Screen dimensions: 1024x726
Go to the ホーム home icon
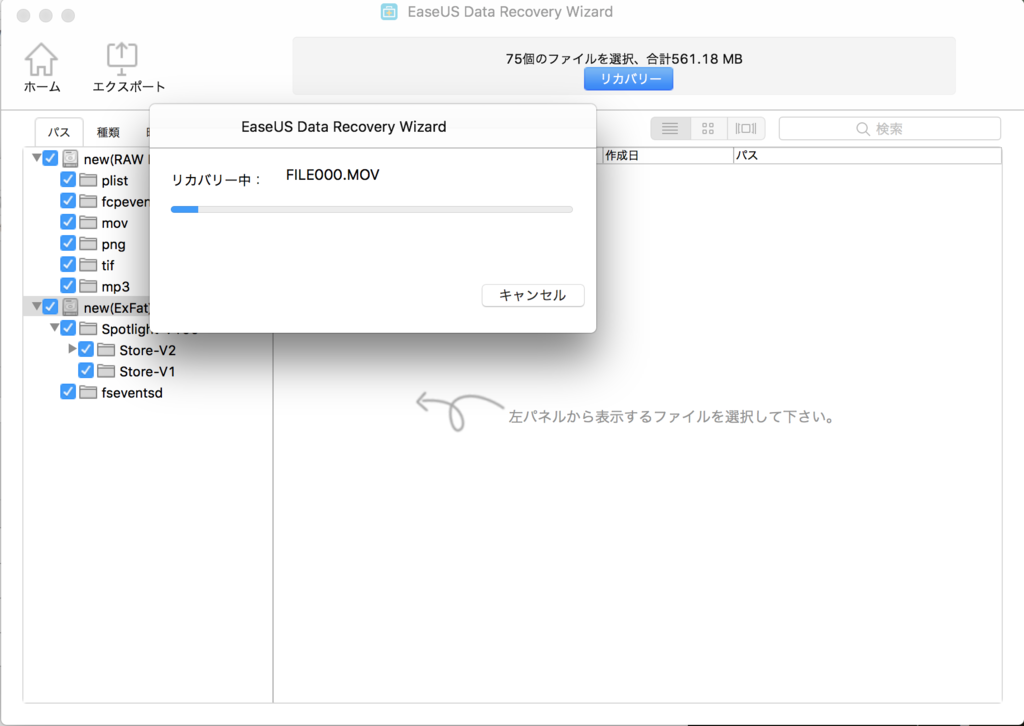(41, 59)
